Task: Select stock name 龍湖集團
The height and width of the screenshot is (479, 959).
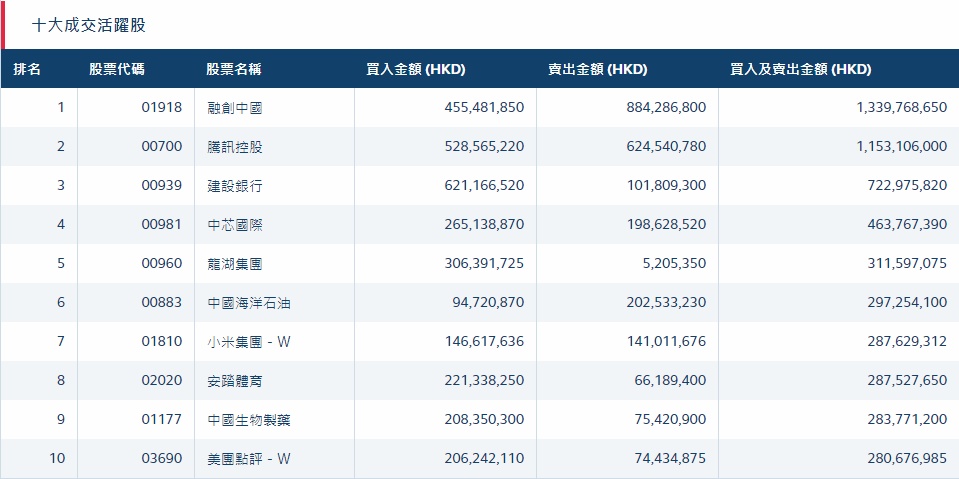Action: [x=235, y=264]
